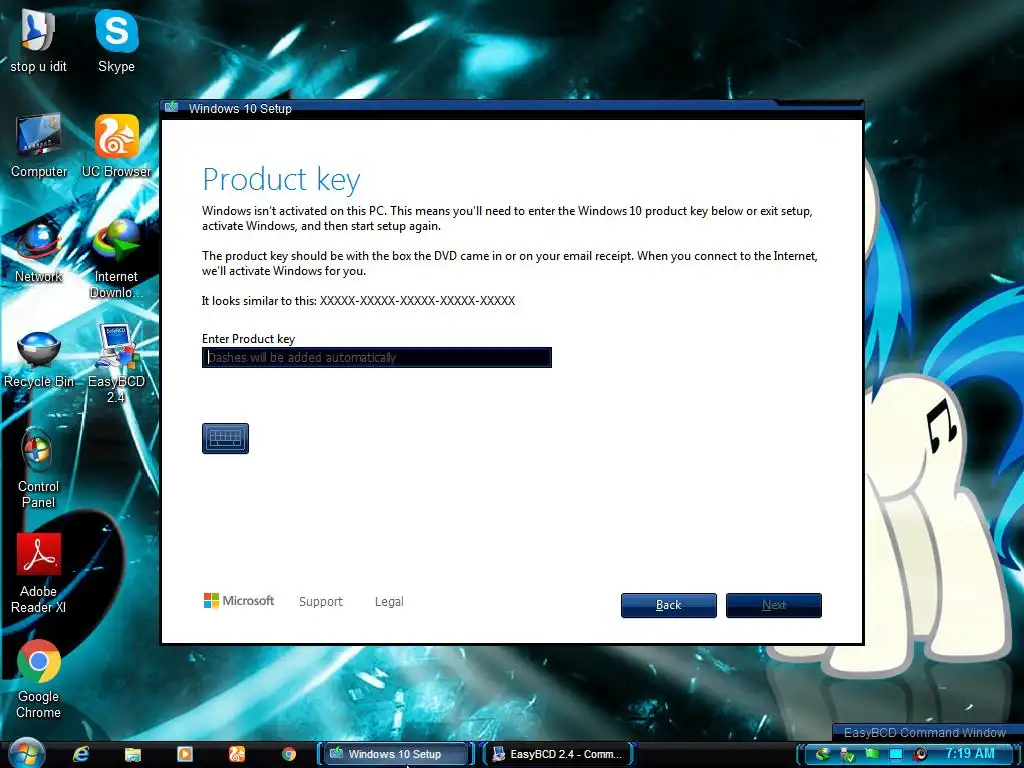
Task: Launch Internet Explorer from the taskbar
Action: click(x=81, y=754)
